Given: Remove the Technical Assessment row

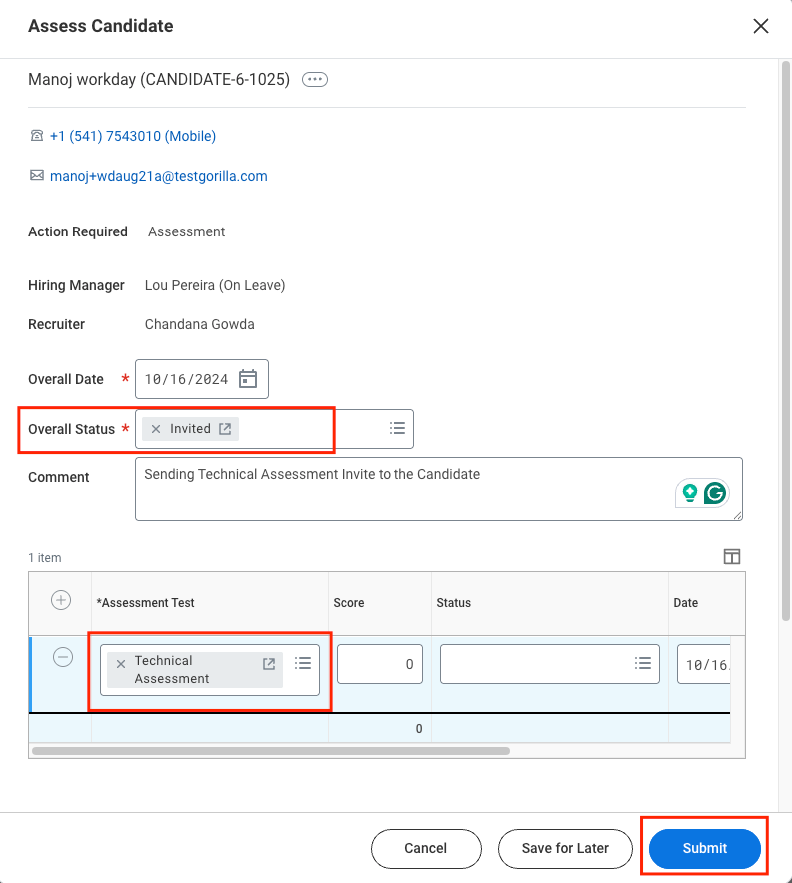Looking at the screenshot, I should (x=63, y=657).
